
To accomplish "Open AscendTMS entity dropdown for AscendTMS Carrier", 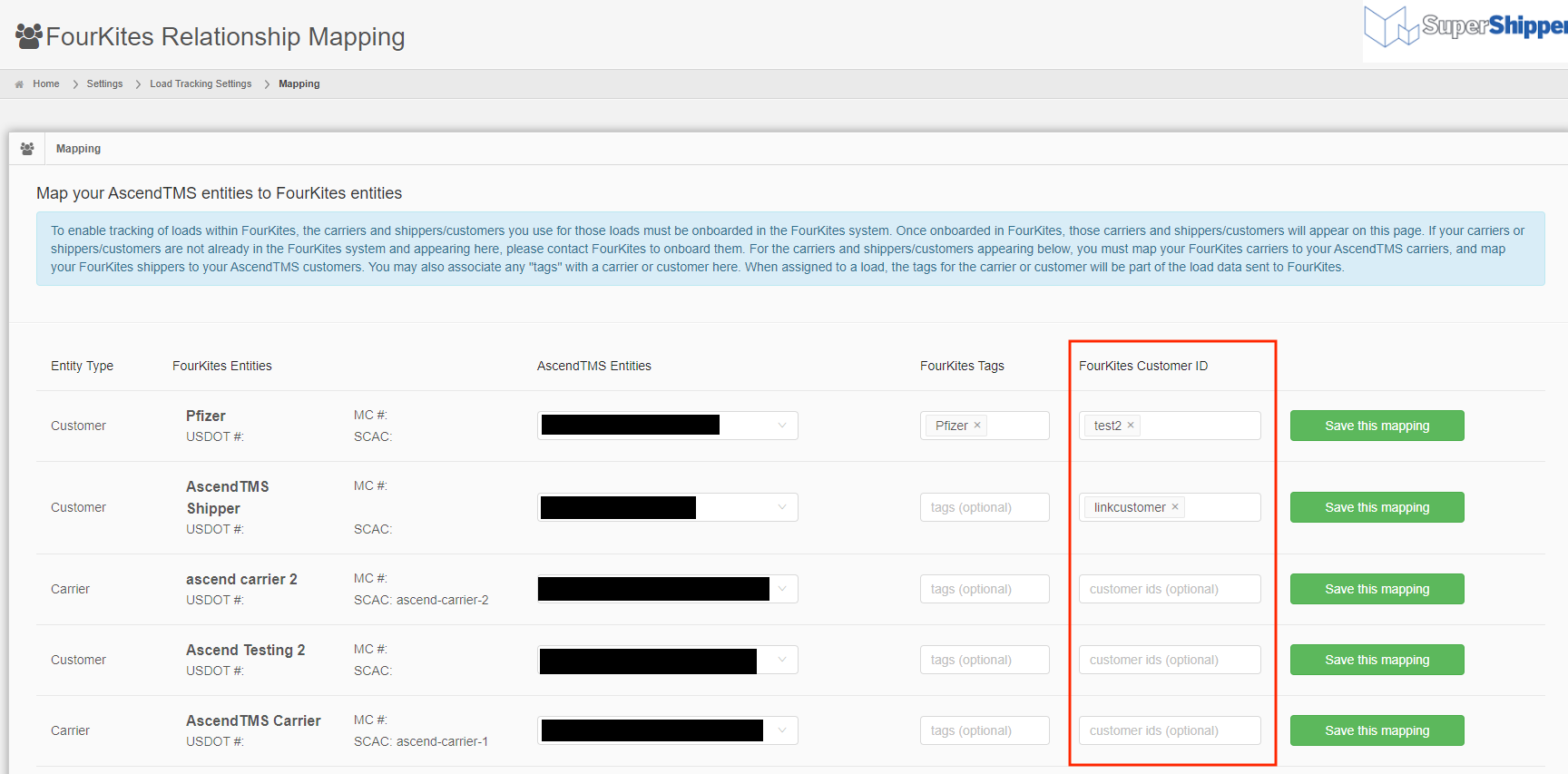I will pyautogui.click(x=668, y=730).
